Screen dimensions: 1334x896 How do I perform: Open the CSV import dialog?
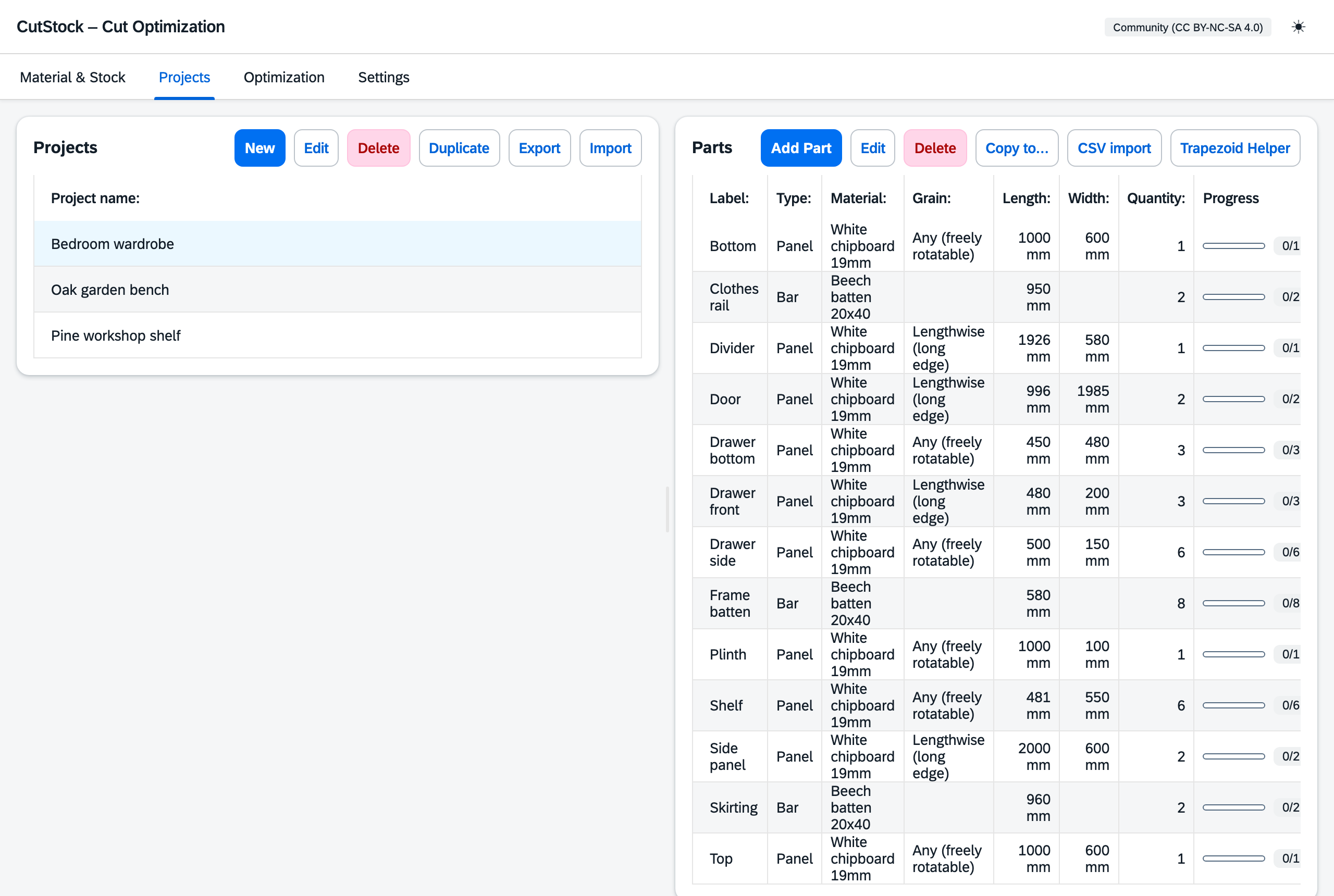pos(1114,148)
